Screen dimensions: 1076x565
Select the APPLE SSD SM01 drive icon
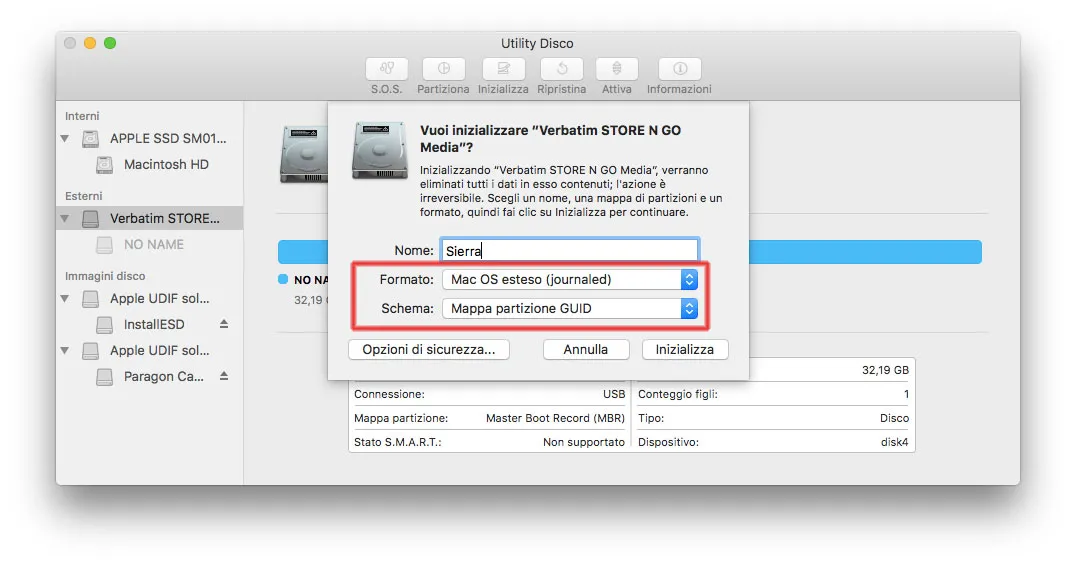pyautogui.click(x=91, y=139)
